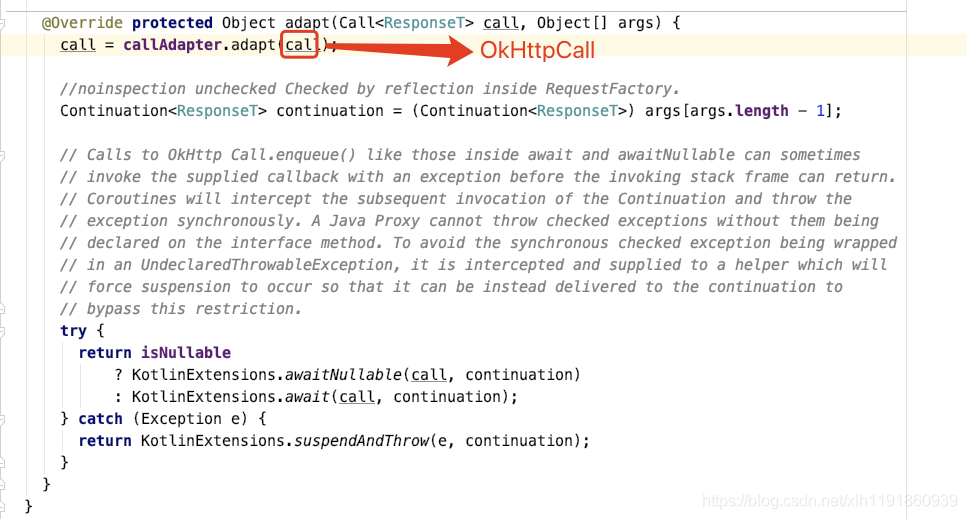967x519 pixels.
Task: Click the isNullable field after return
Action: click(186, 353)
